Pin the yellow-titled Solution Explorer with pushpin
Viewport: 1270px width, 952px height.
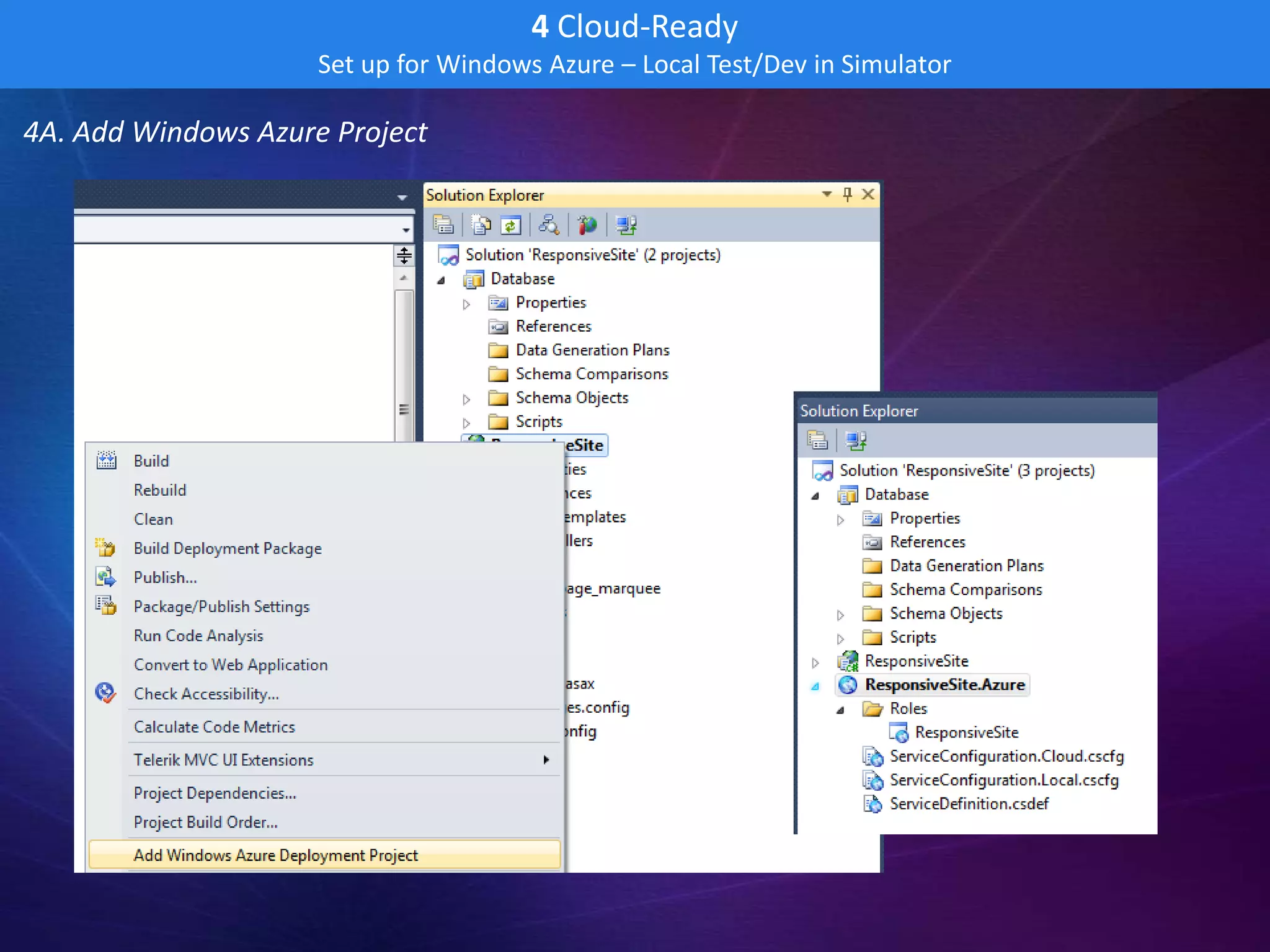tap(848, 194)
